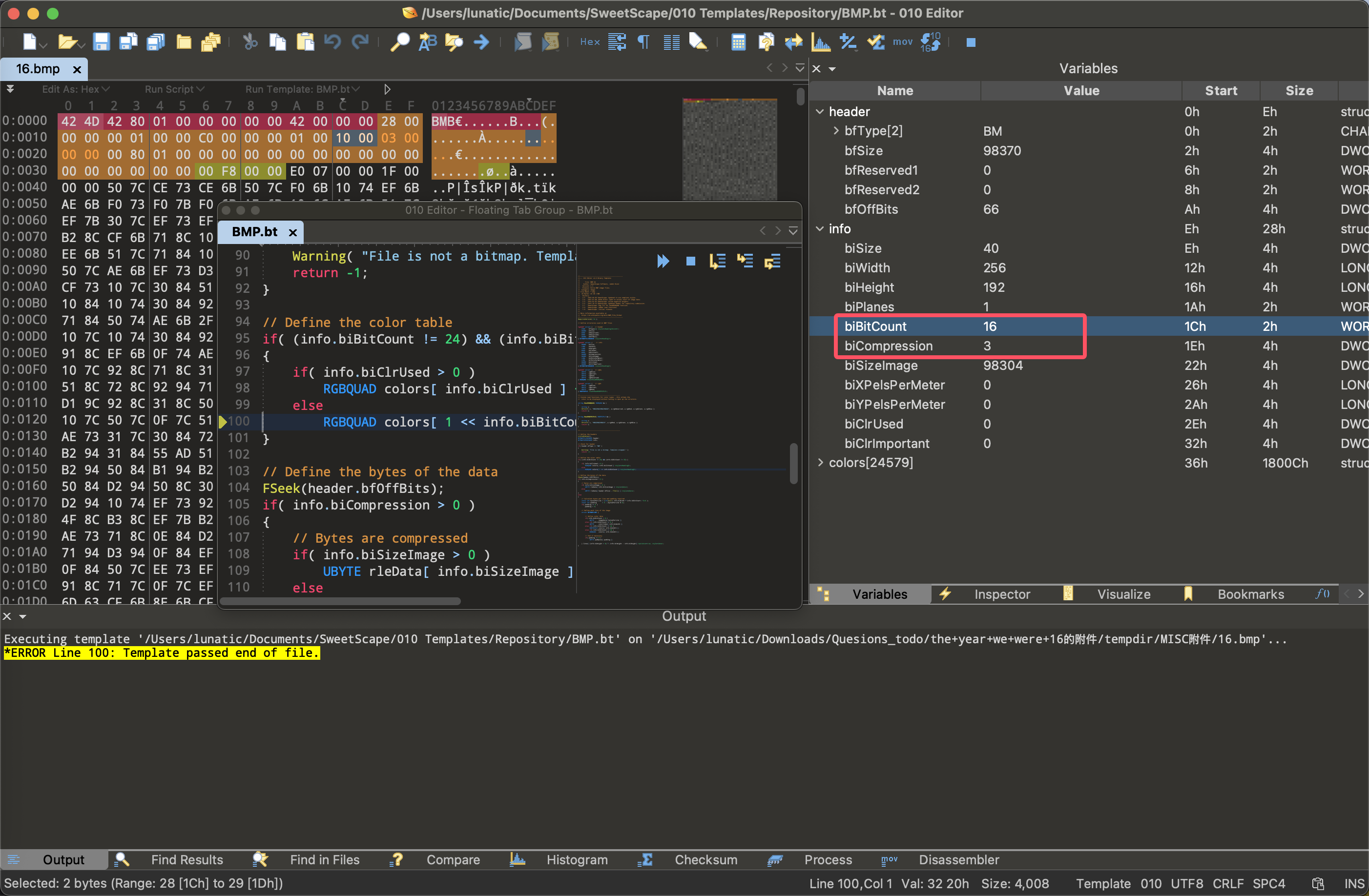
Task: Open the Find magnifier tool
Action: (400, 42)
